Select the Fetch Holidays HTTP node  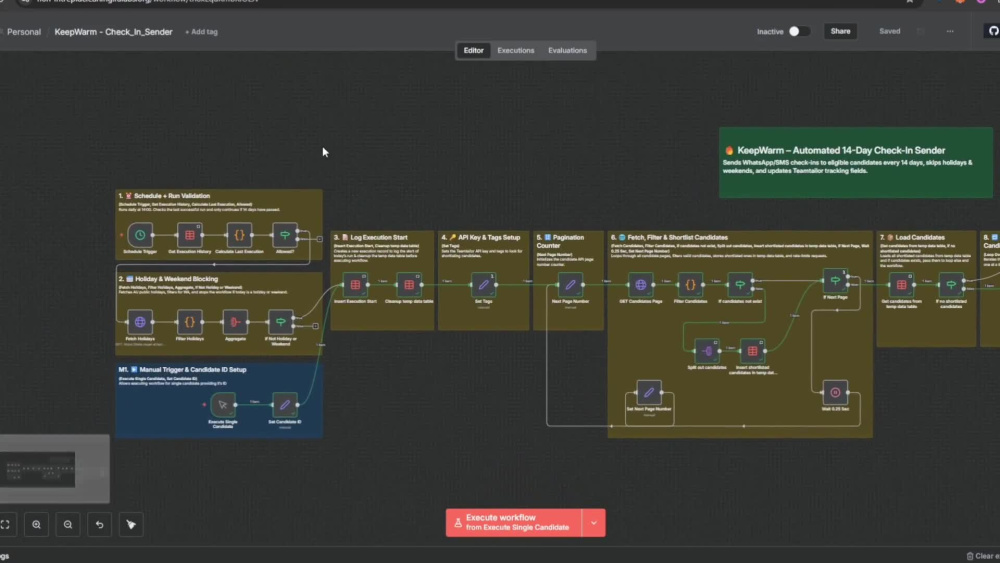point(140,322)
